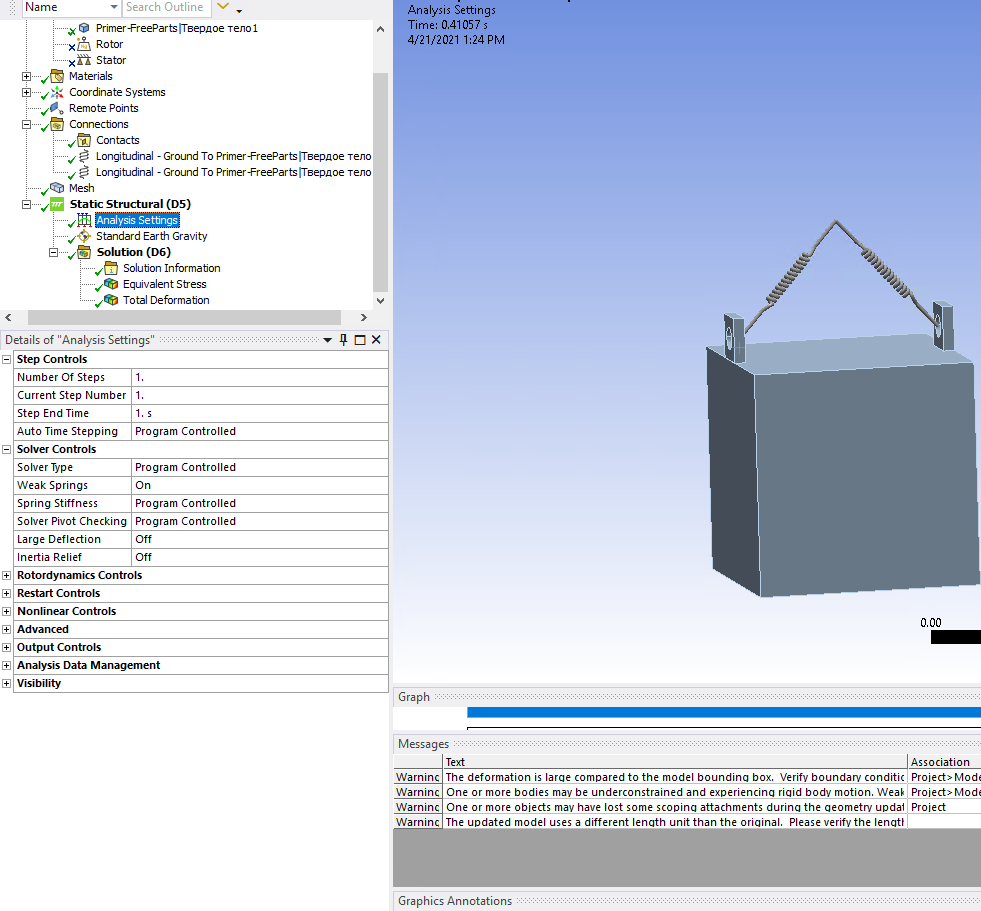
Task: Click the Remote Points icon
Action: [58, 108]
